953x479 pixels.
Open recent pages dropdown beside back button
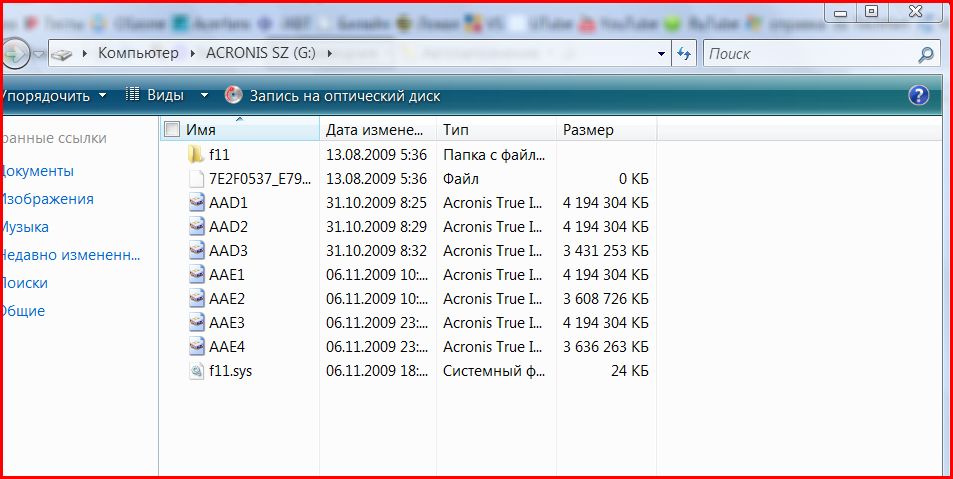click(38, 54)
